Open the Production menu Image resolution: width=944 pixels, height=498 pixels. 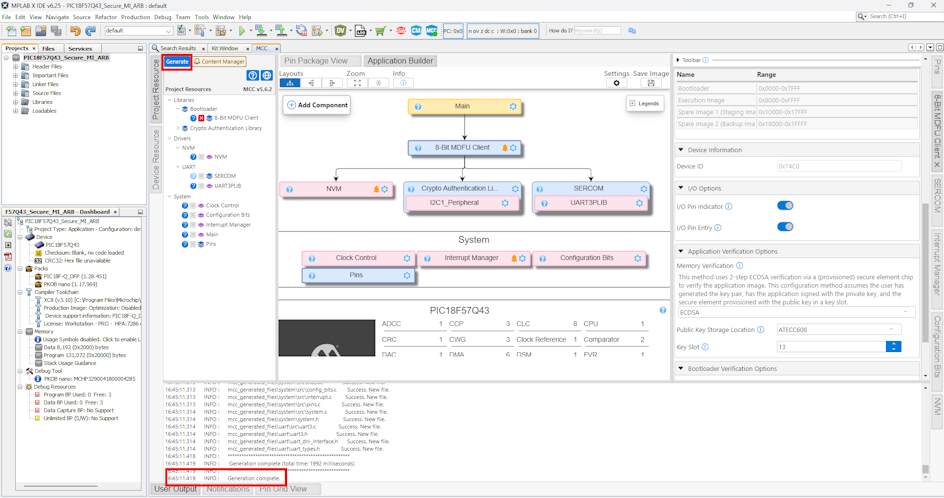(135, 17)
